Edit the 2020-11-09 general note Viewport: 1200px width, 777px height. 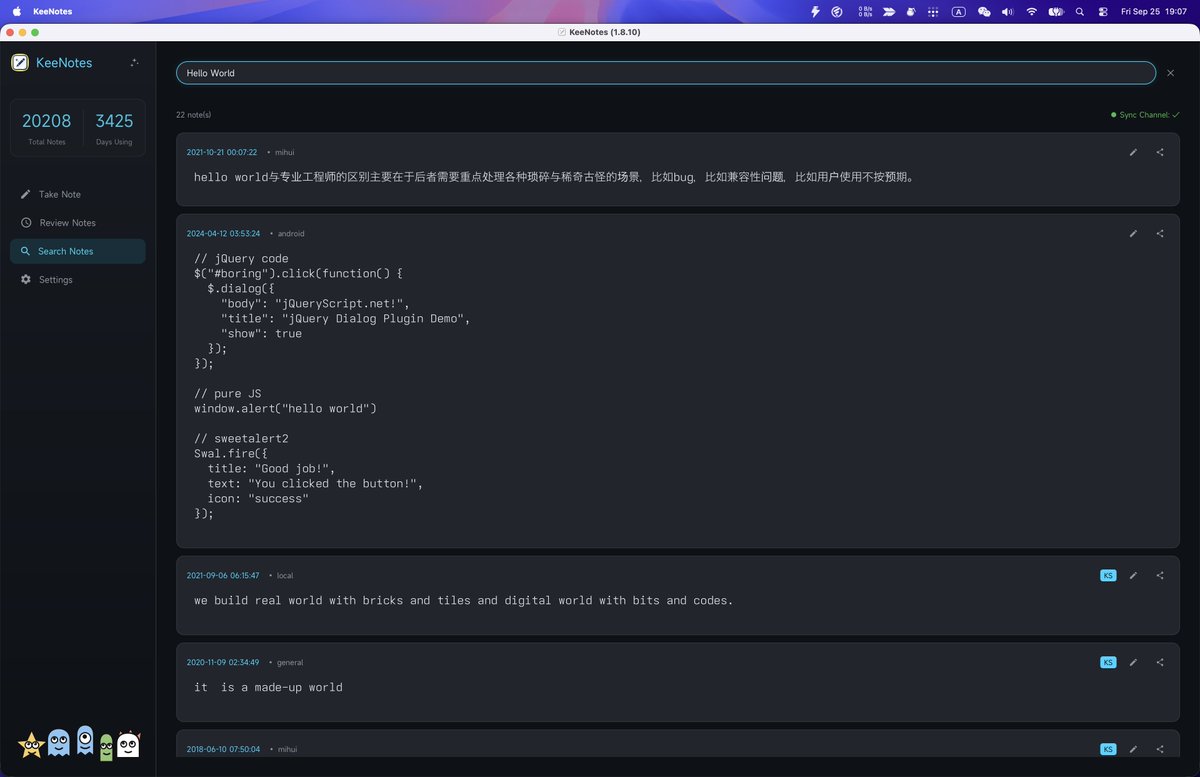coord(1133,662)
